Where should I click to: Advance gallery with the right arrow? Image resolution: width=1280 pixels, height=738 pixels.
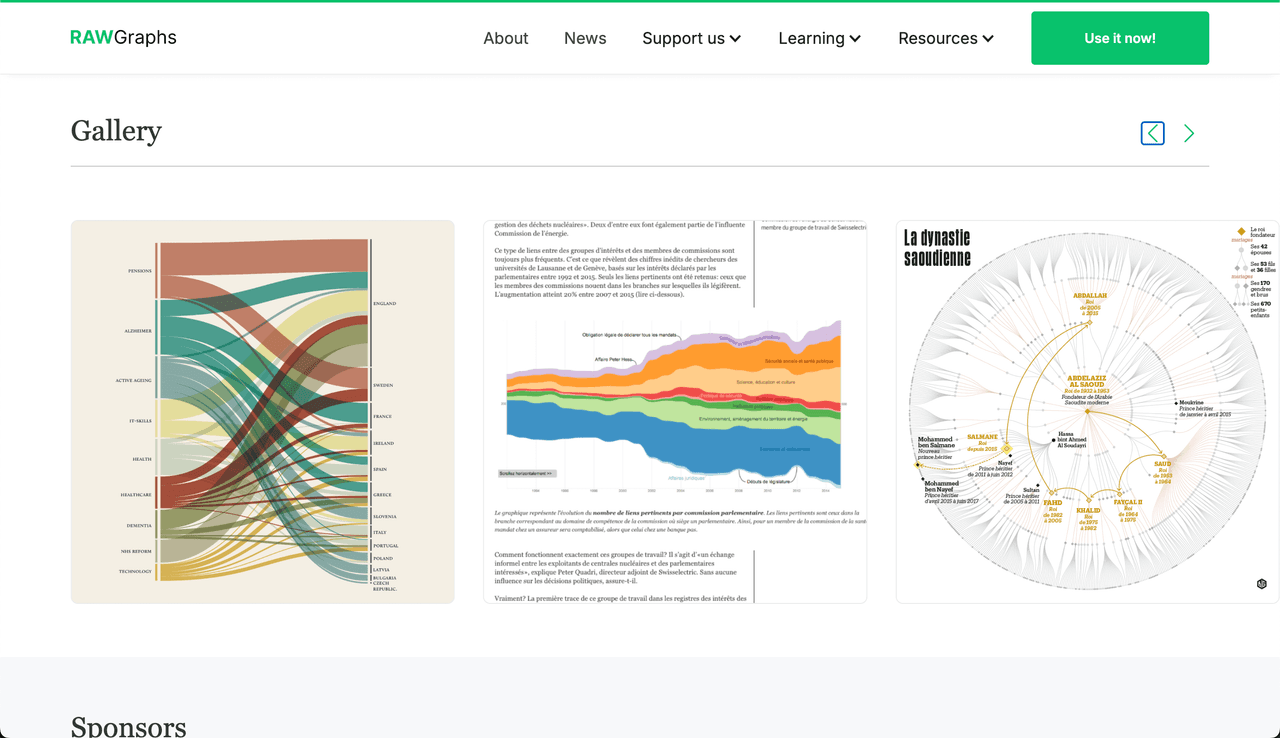[x=1188, y=133]
